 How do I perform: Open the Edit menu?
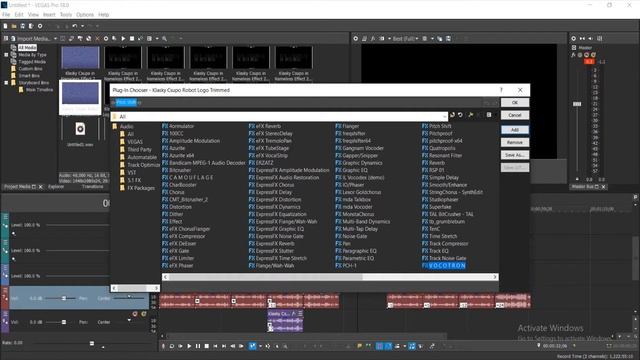(x=19, y=15)
